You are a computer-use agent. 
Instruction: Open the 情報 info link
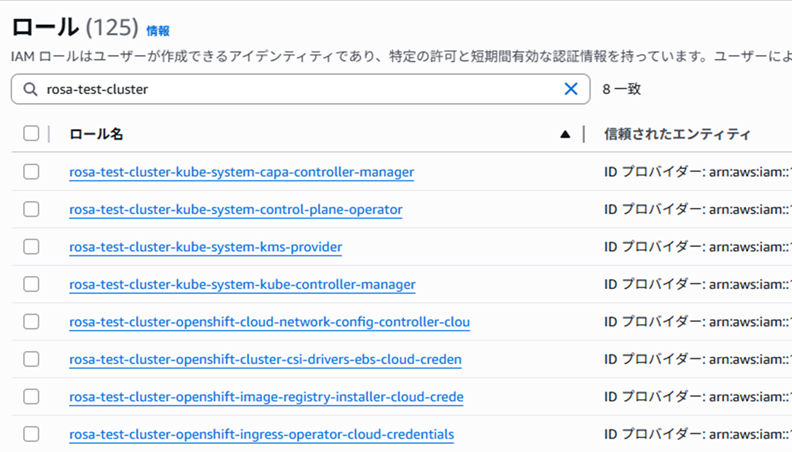158,31
